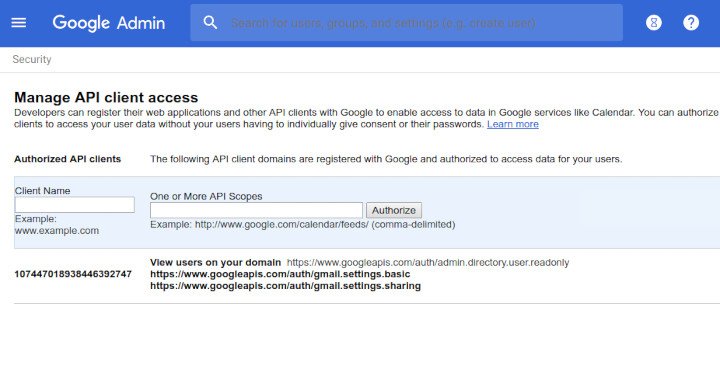This screenshot has width=720, height=373.
Task: Click the Client Name input field
Action: coord(74,205)
